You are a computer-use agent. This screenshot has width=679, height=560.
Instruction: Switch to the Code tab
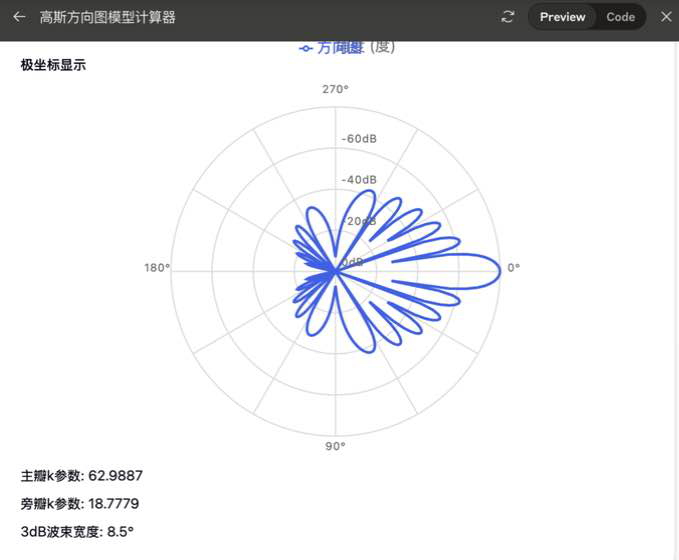pos(620,17)
